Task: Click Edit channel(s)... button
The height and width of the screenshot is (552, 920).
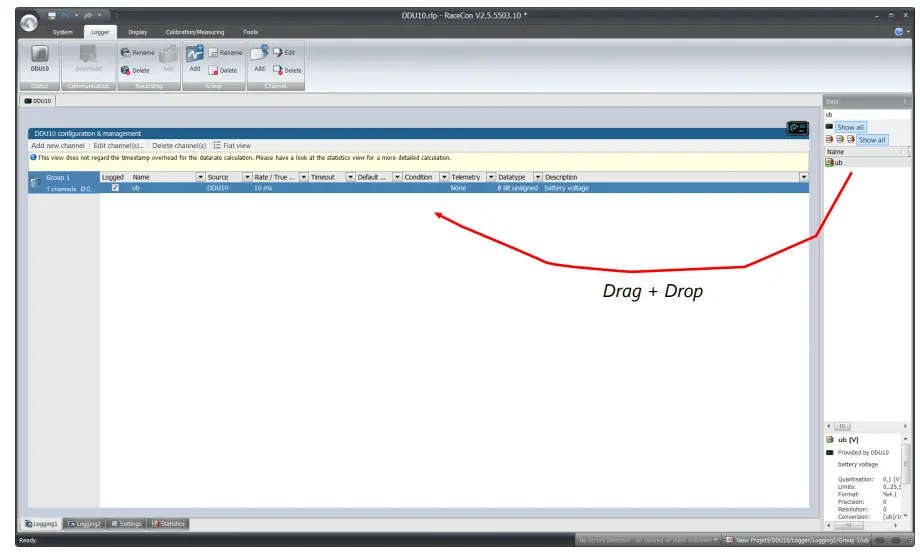Action: [x=118, y=145]
